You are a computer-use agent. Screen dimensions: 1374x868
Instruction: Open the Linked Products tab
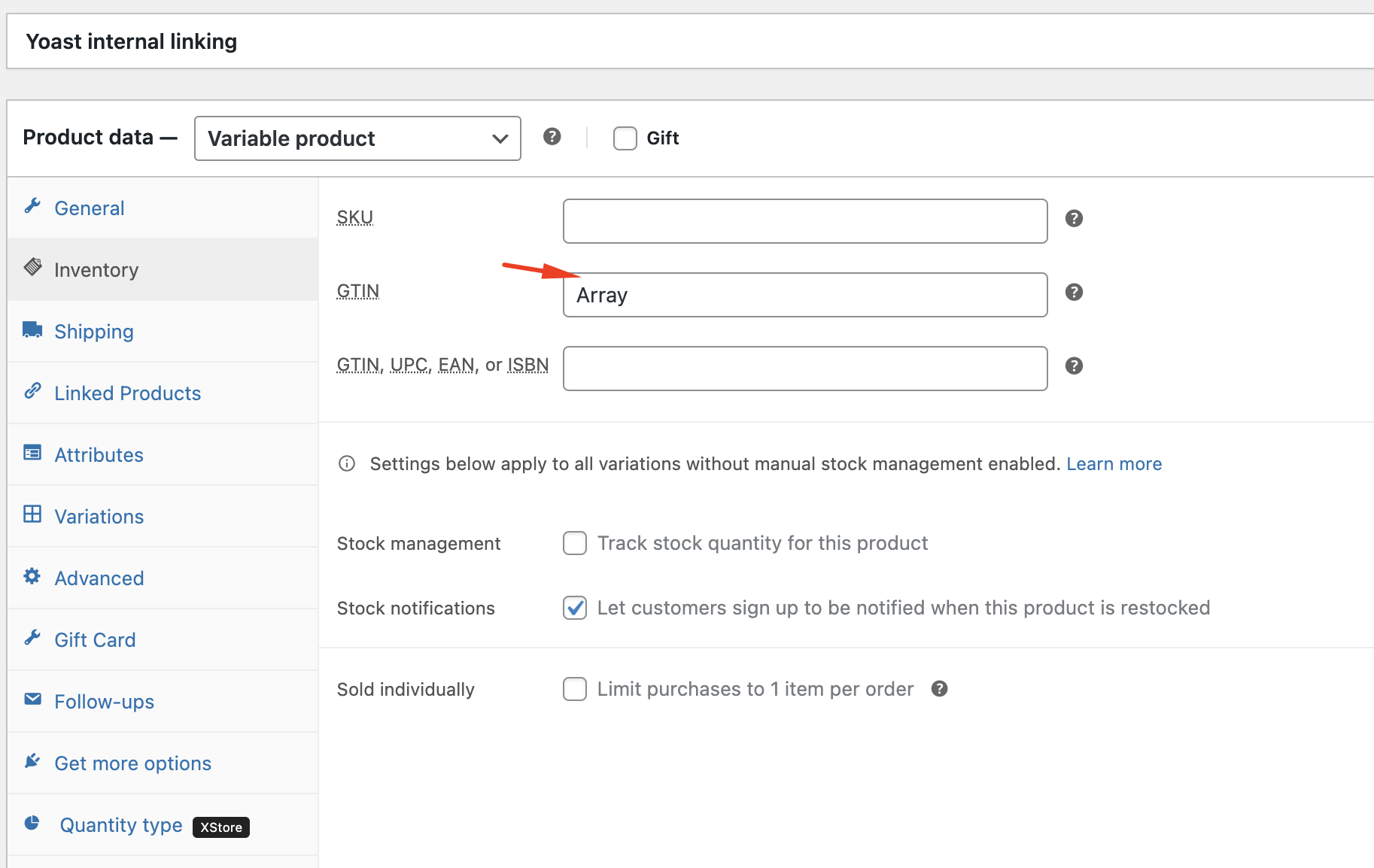pos(163,393)
